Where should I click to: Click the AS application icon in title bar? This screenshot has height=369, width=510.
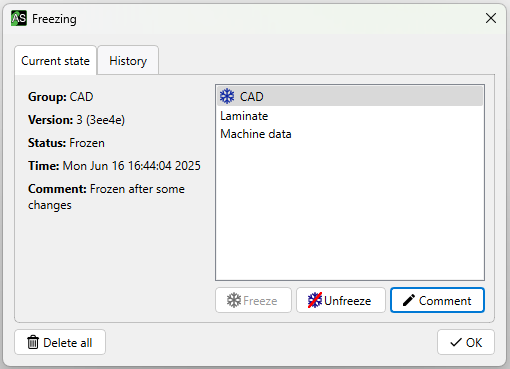(x=19, y=18)
